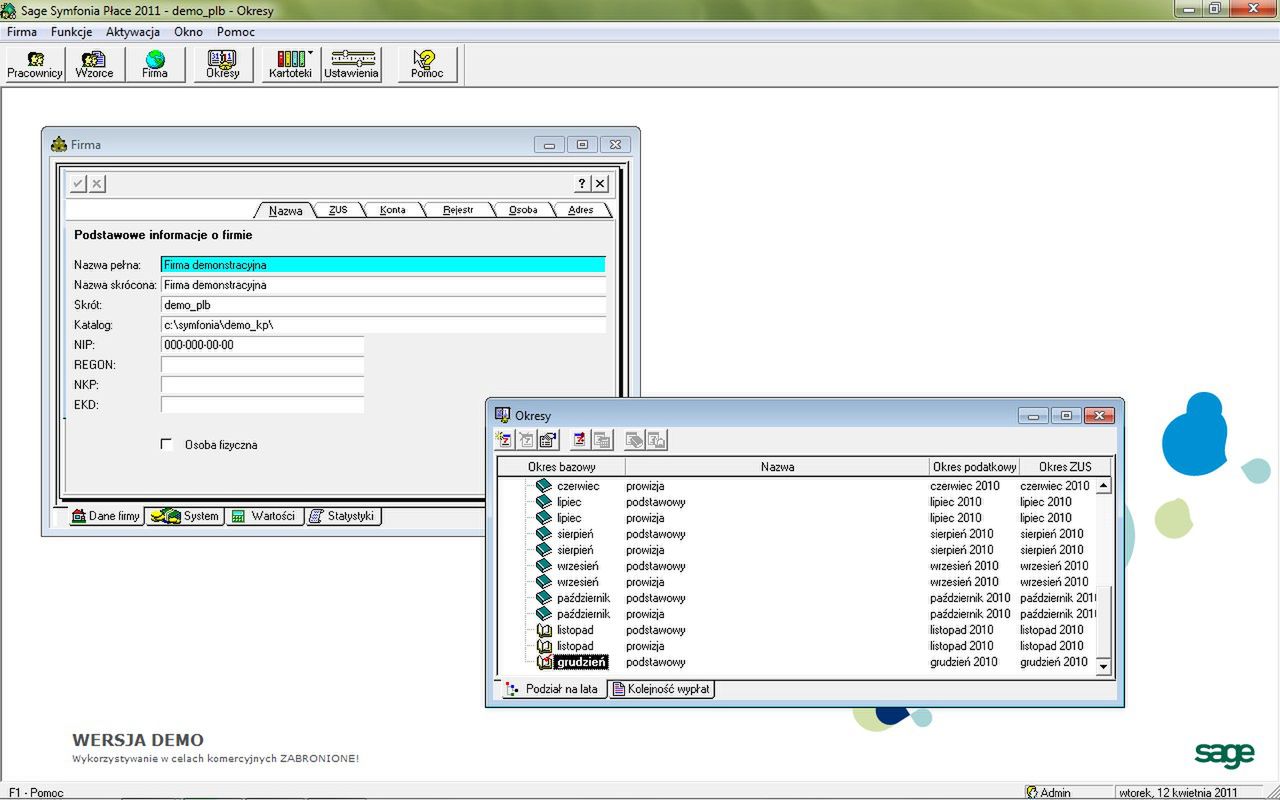Click the Skrót field

tap(383, 305)
